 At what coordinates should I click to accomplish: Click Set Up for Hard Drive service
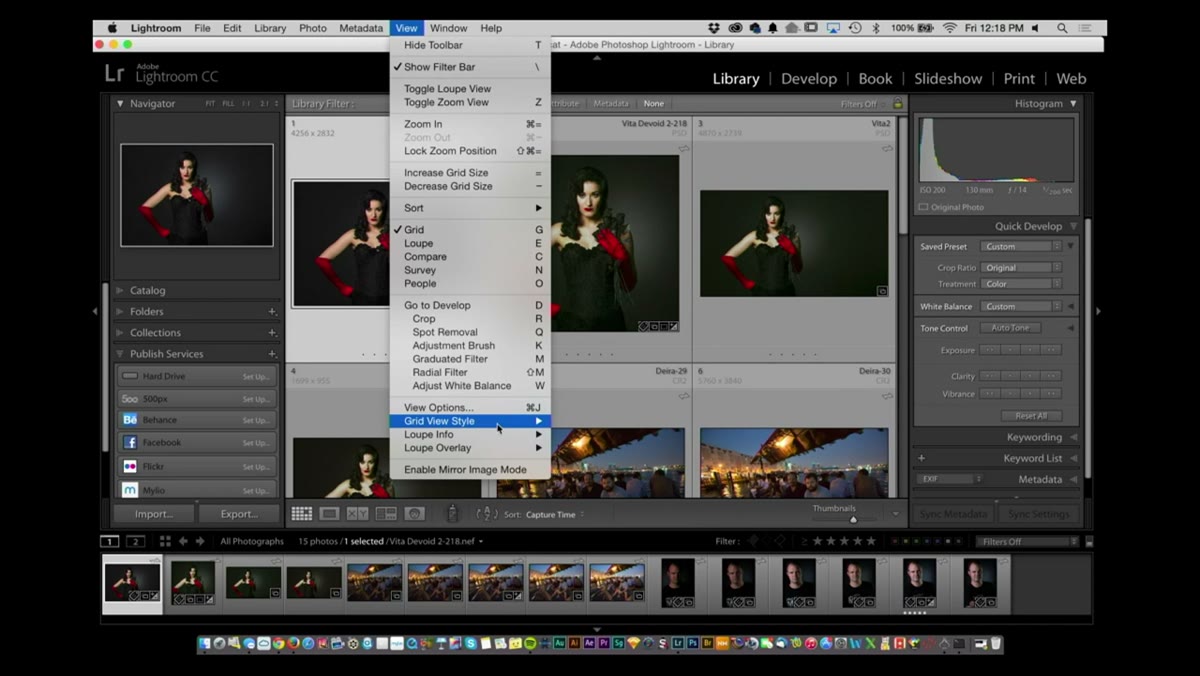click(x=255, y=376)
